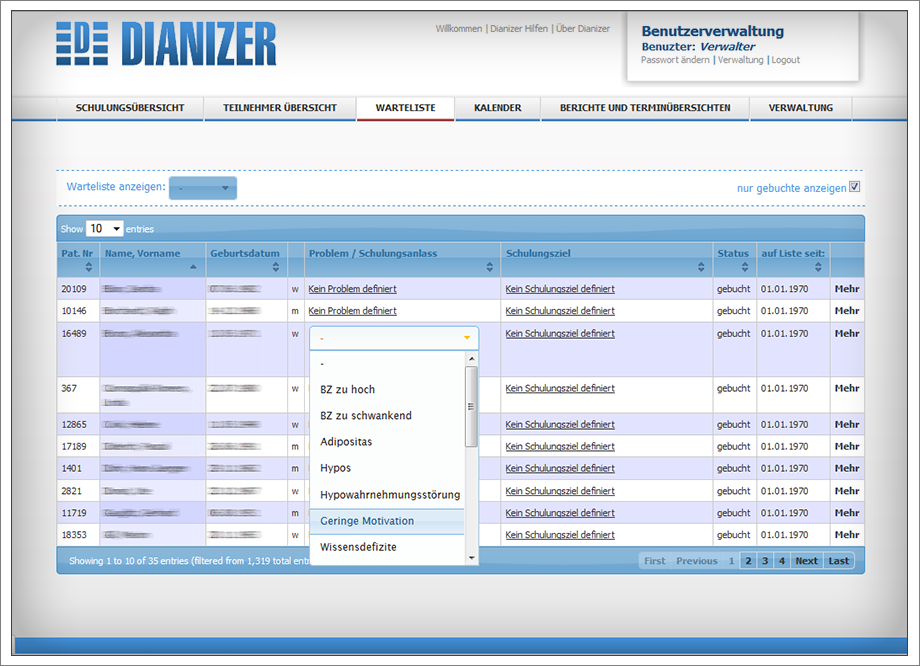The width and height of the screenshot is (920, 666).
Task: Pick Hypowahrnehmungsstörung option
Action: click(x=387, y=495)
